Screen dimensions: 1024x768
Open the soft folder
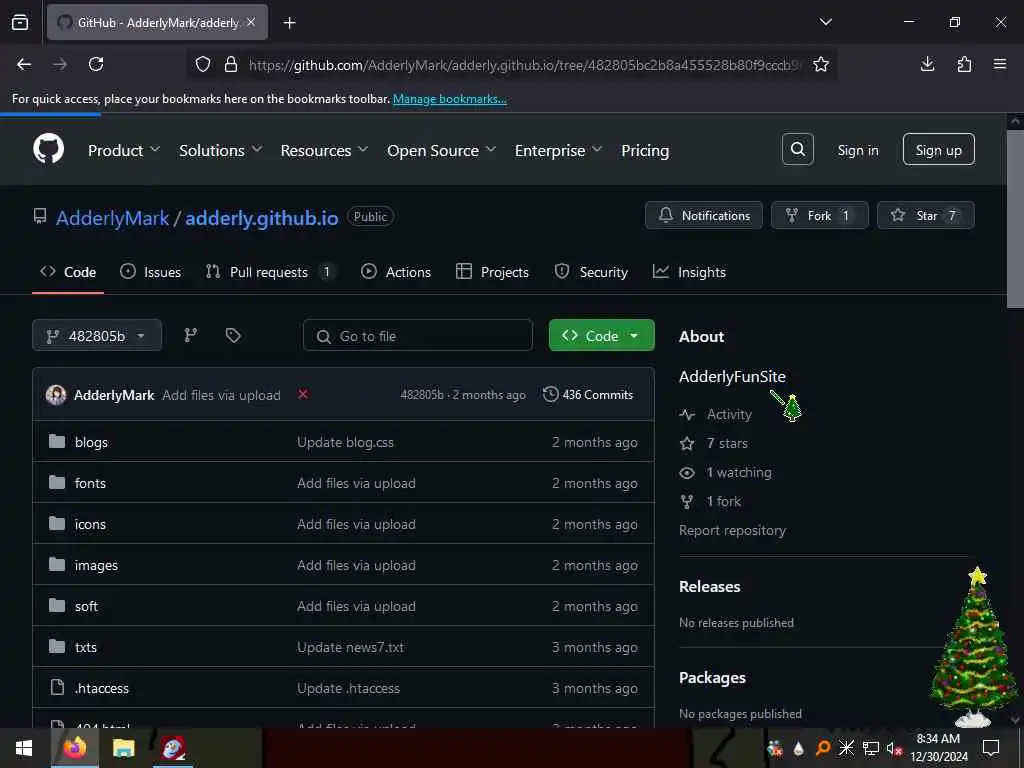pos(86,606)
